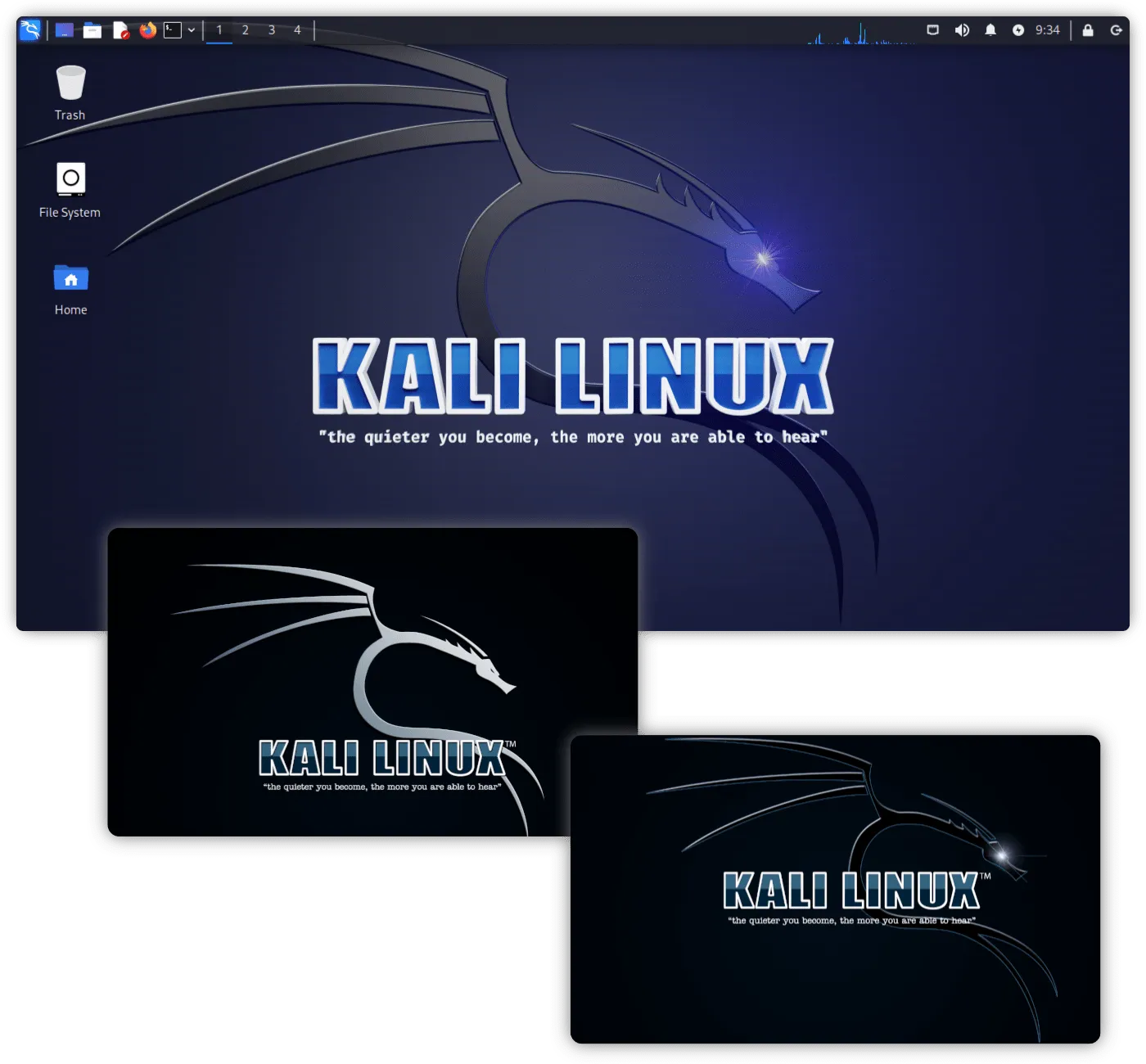This screenshot has height=1064, width=1146.
Task: Open the power manager battery icon
Action: [1018, 30]
